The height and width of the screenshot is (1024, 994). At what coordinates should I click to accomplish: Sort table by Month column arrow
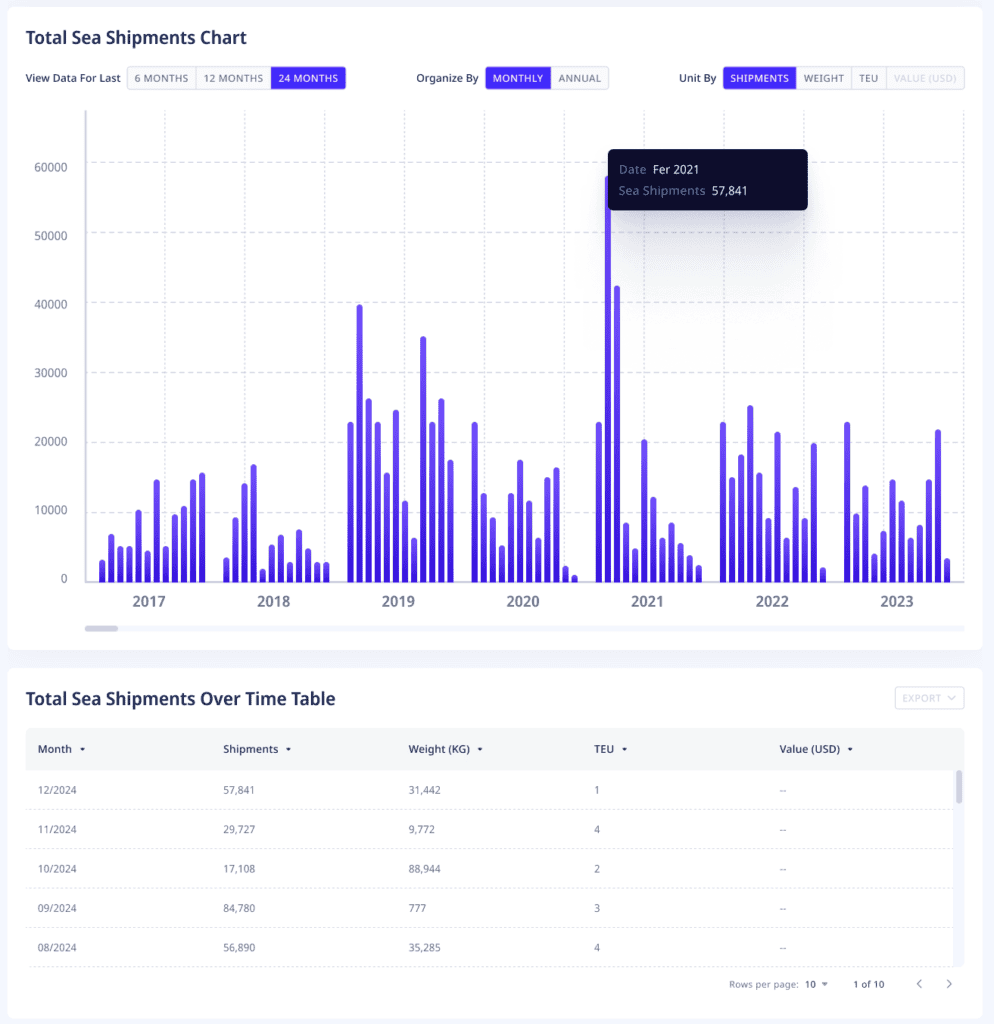click(x=82, y=750)
